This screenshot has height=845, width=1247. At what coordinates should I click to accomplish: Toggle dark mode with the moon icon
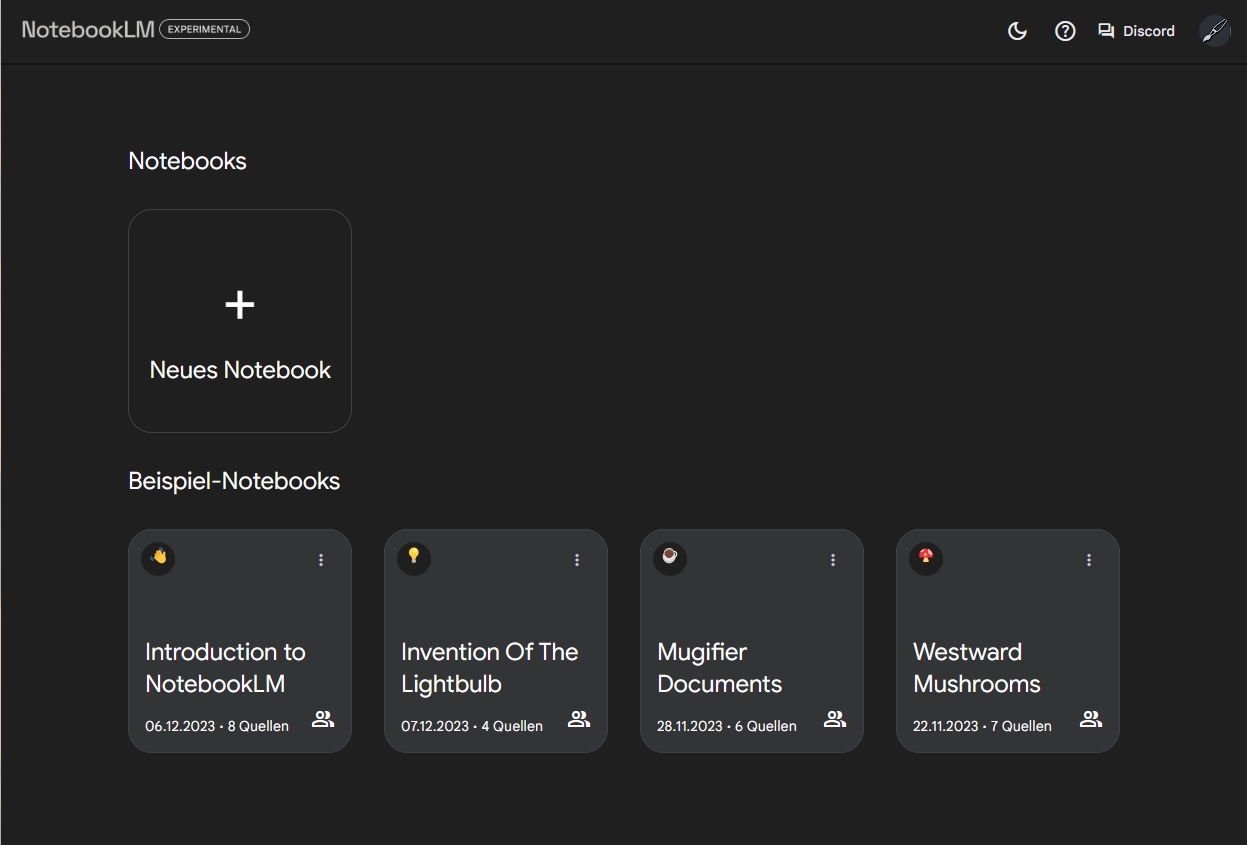click(x=1017, y=31)
